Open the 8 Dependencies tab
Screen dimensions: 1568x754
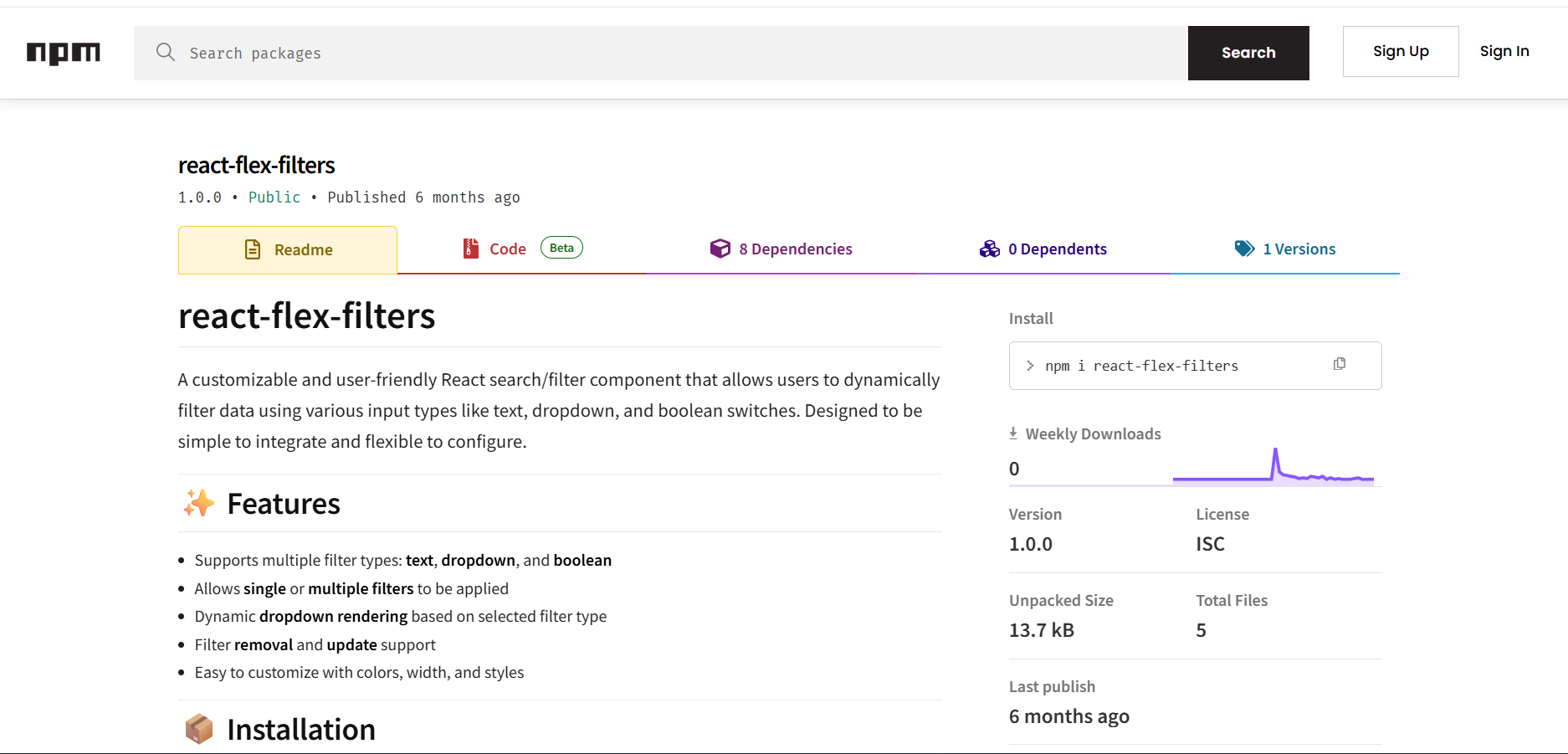tap(795, 249)
